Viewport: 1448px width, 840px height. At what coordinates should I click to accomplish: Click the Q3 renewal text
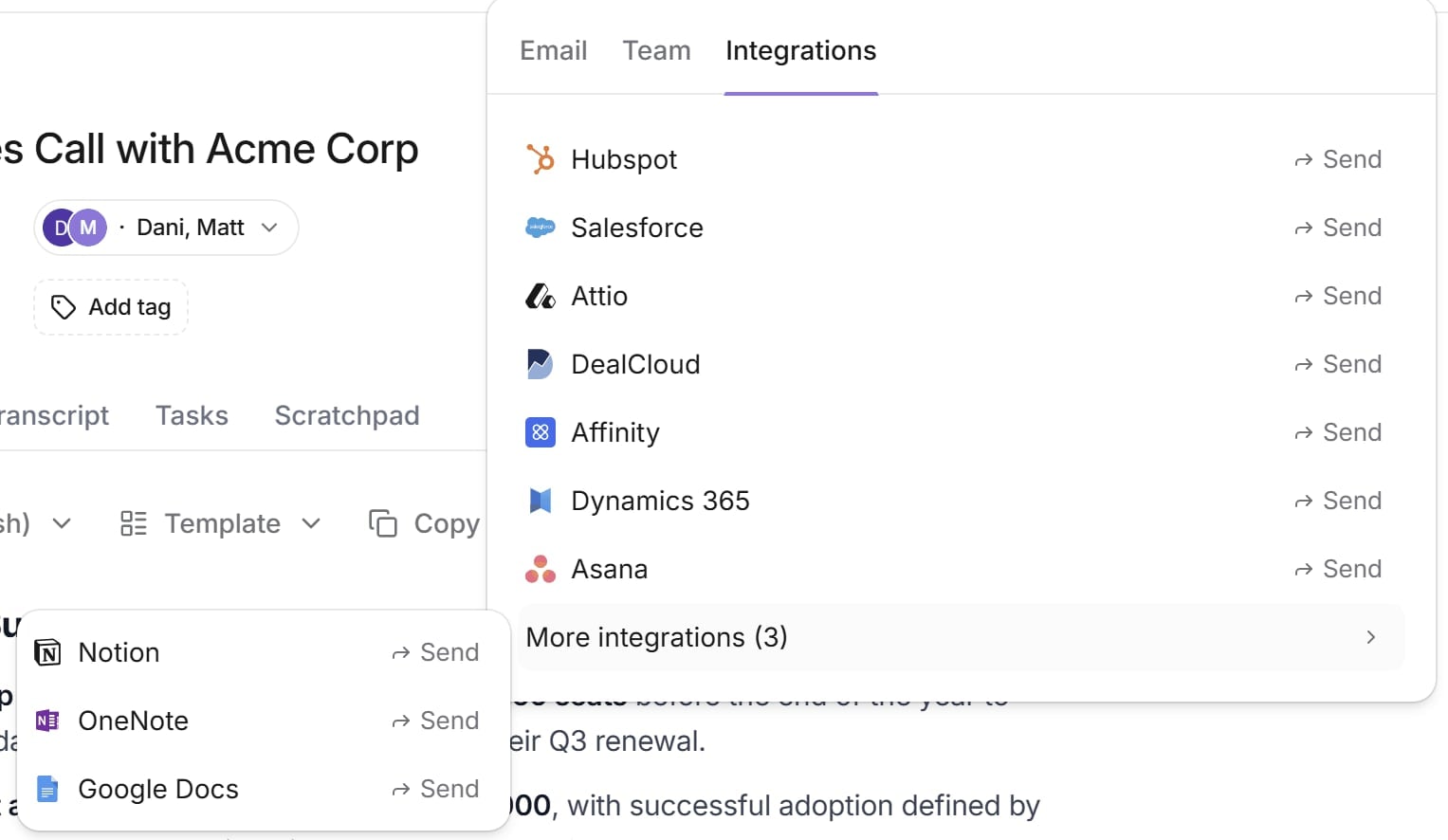pyautogui.click(x=626, y=740)
